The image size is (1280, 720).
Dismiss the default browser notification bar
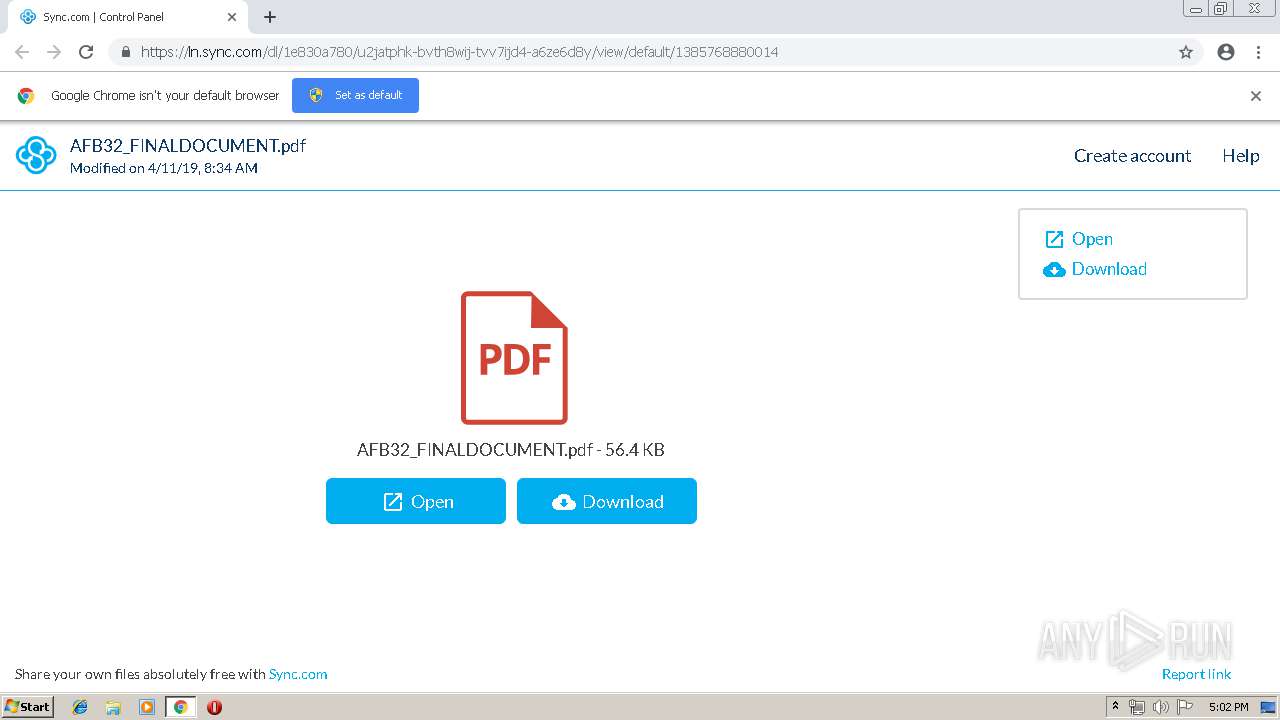(1256, 96)
